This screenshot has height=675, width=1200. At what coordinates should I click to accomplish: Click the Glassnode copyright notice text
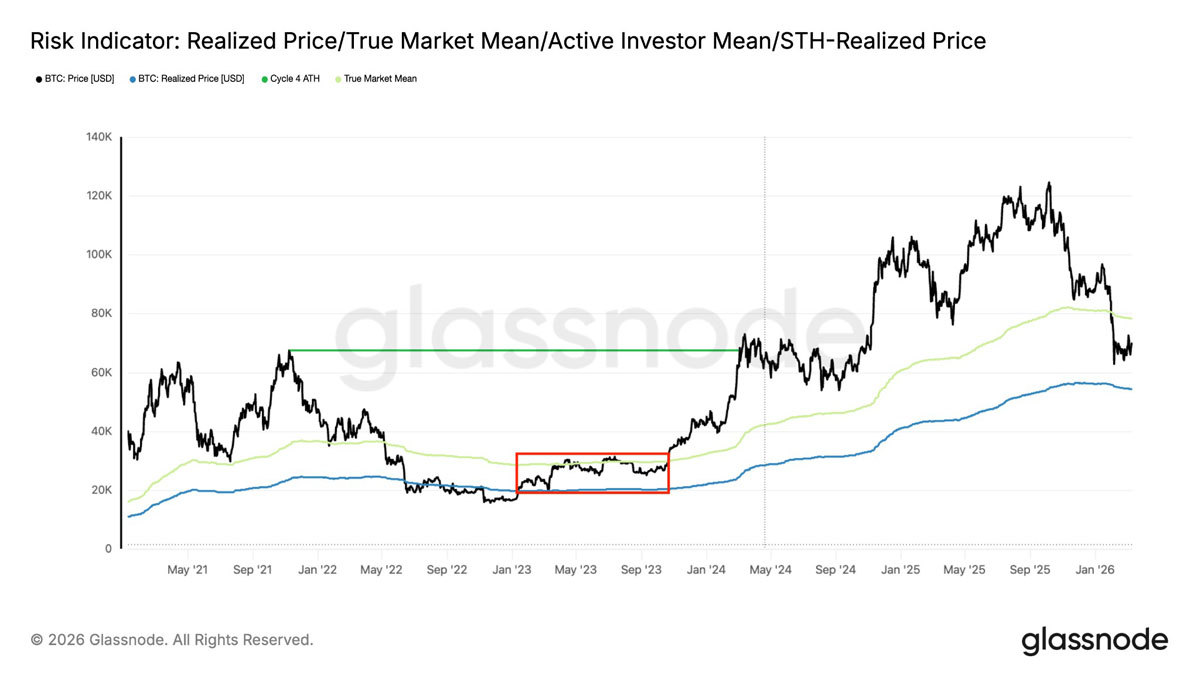172,639
